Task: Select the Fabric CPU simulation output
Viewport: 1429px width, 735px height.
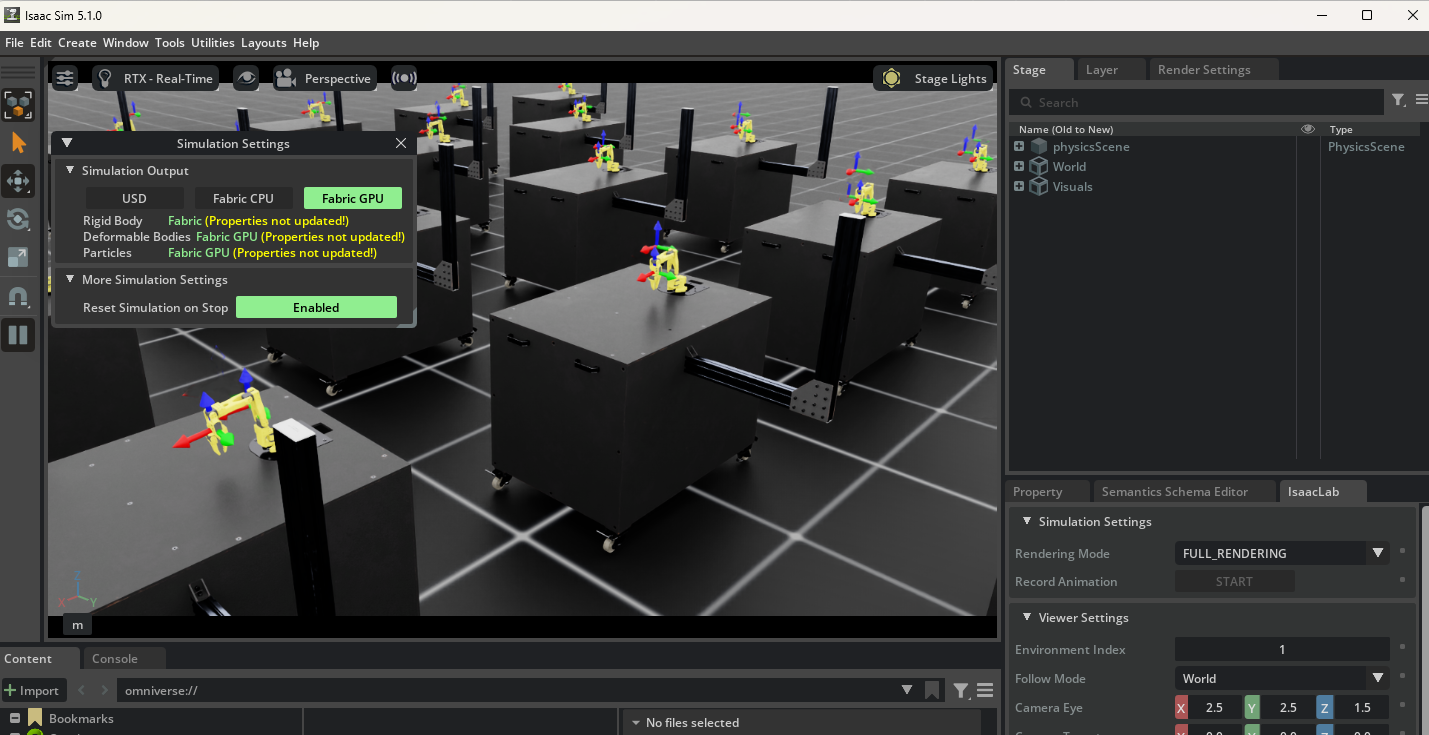Action: (x=243, y=197)
